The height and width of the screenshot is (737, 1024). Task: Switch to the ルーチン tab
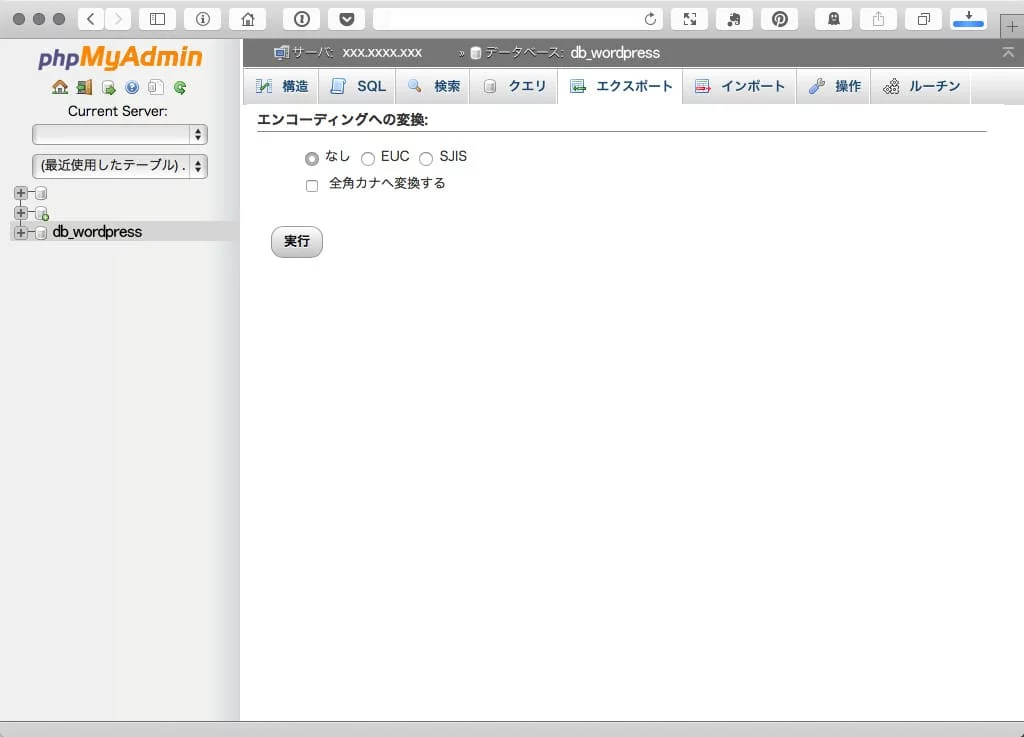[x=921, y=86]
